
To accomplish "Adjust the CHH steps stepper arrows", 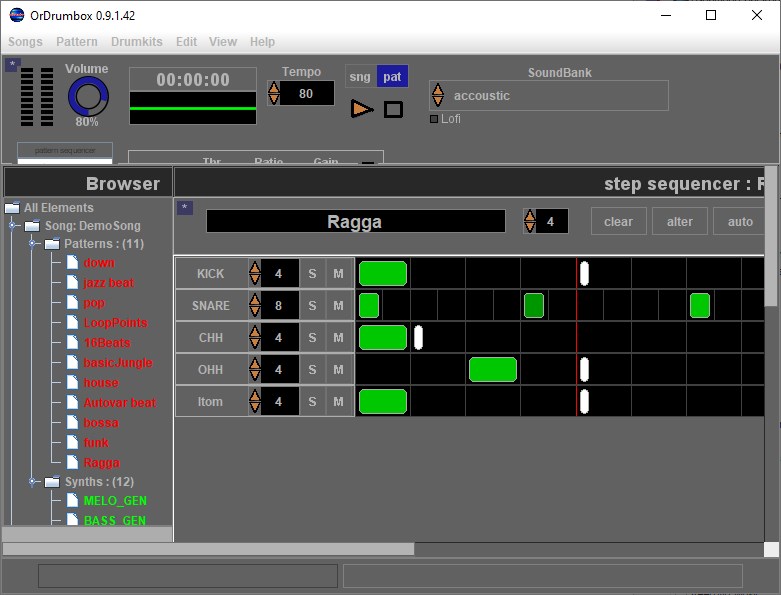I will coord(255,338).
